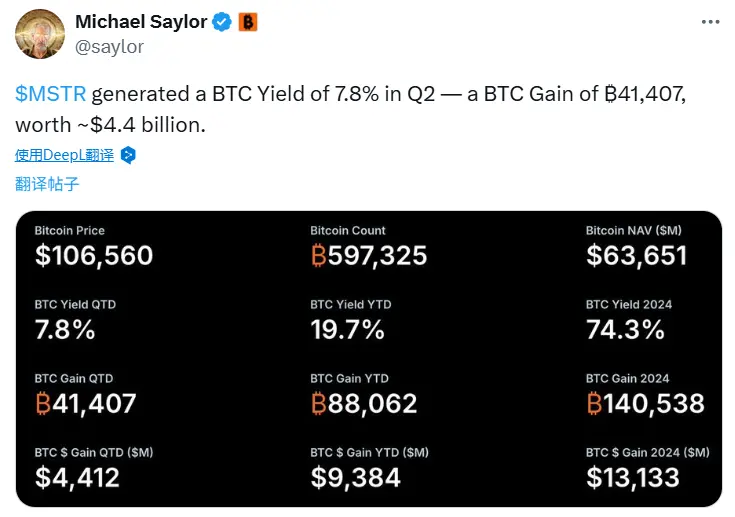This screenshot has width=735, height=517.
Task: Click the BTC Yield 2024 74.3% value
Action: (x=625, y=329)
